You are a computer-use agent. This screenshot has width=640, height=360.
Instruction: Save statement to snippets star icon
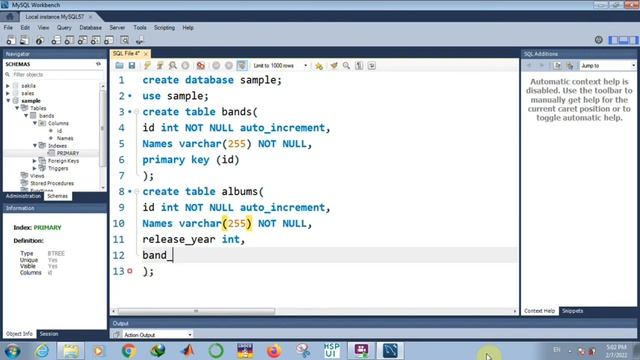pyautogui.click(x=319, y=66)
